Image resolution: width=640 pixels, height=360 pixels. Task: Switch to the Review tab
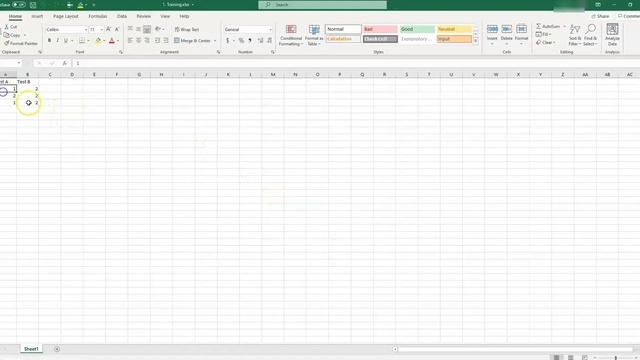(x=143, y=16)
